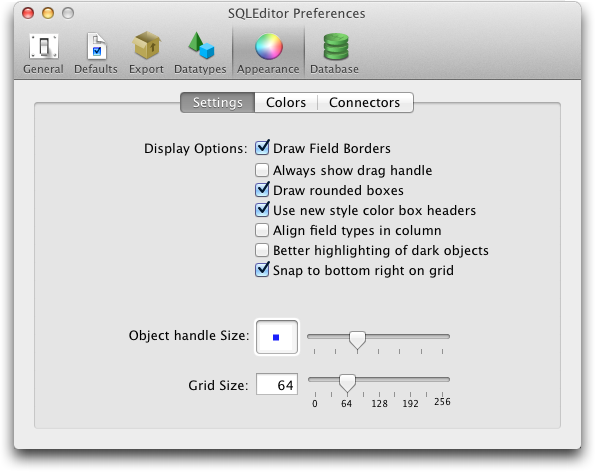595x472 pixels.
Task: Select the Export box icon
Action: [x=146, y=46]
